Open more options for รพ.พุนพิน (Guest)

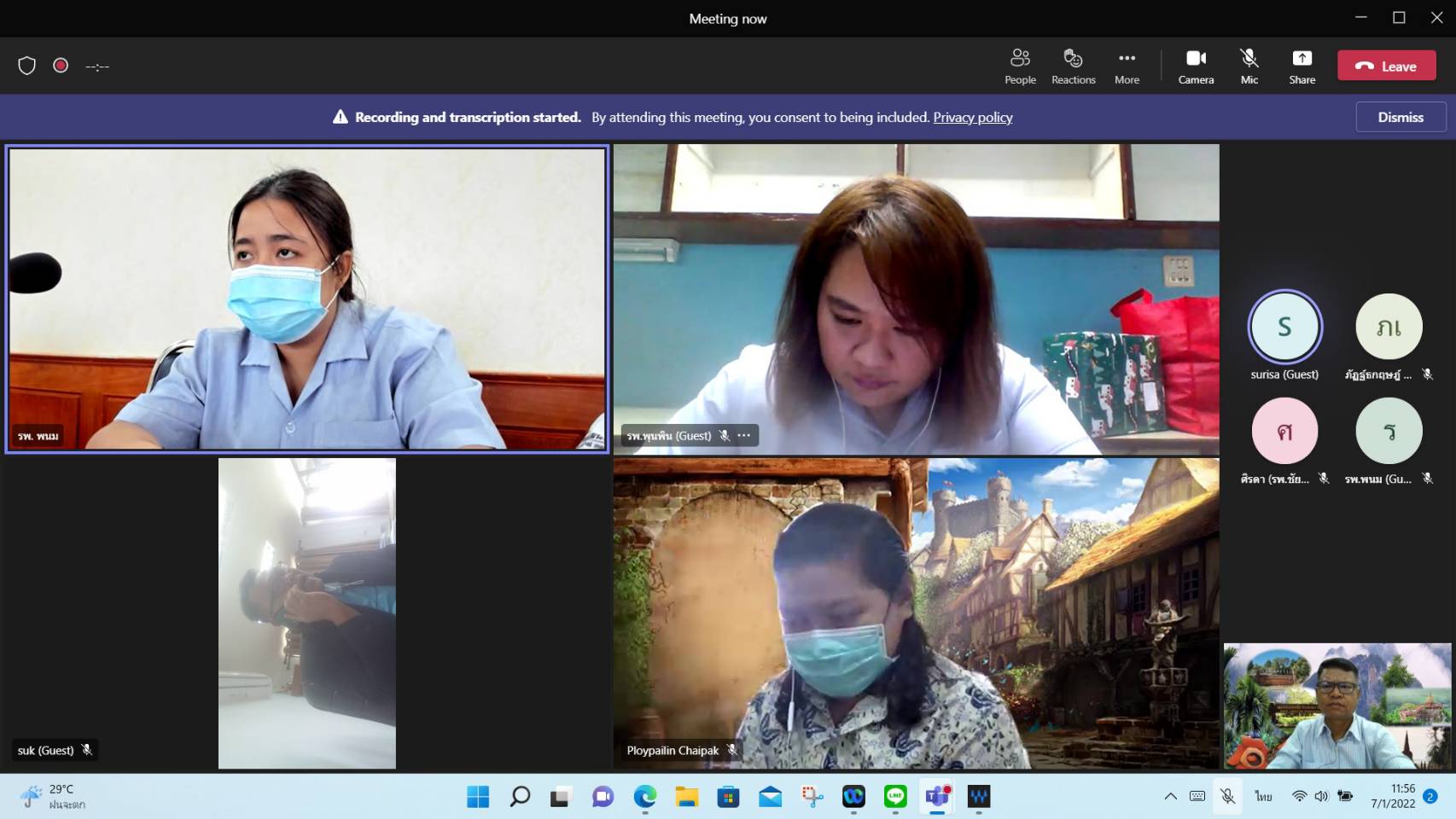coord(744,435)
